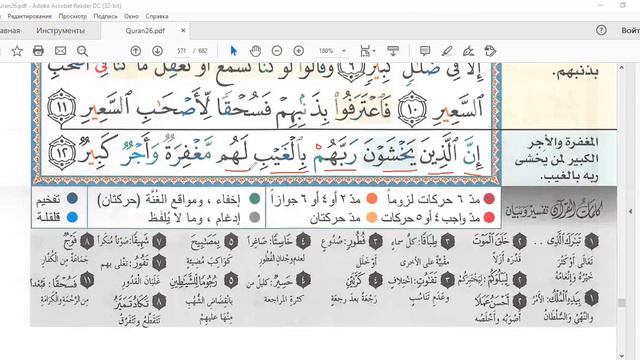Print the document with the printer icon
The image size is (640, 360).
click(x=38, y=51)
